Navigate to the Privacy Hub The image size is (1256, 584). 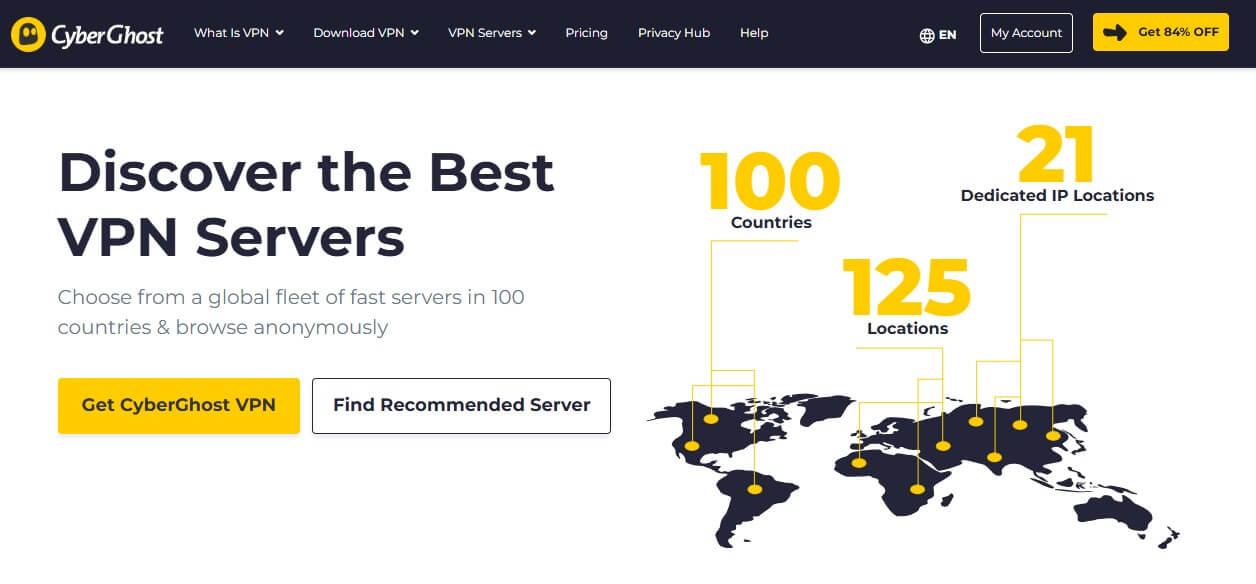pyautogui.click(x=673, y=33)
